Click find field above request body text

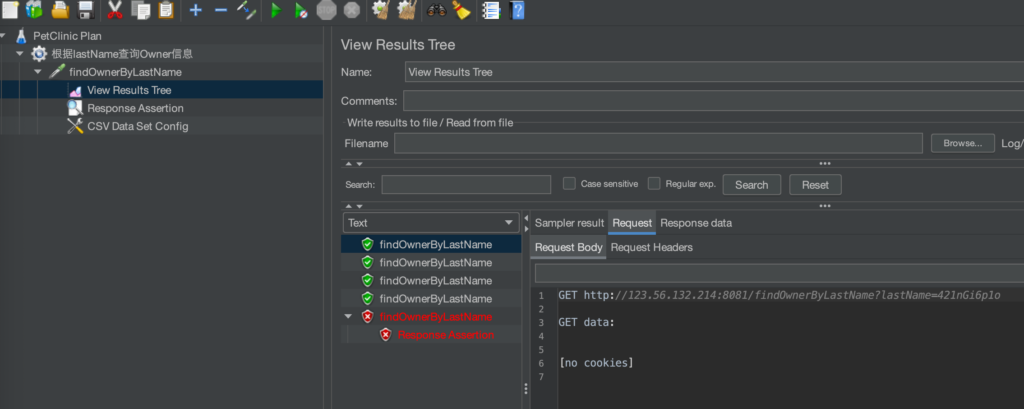779,273
